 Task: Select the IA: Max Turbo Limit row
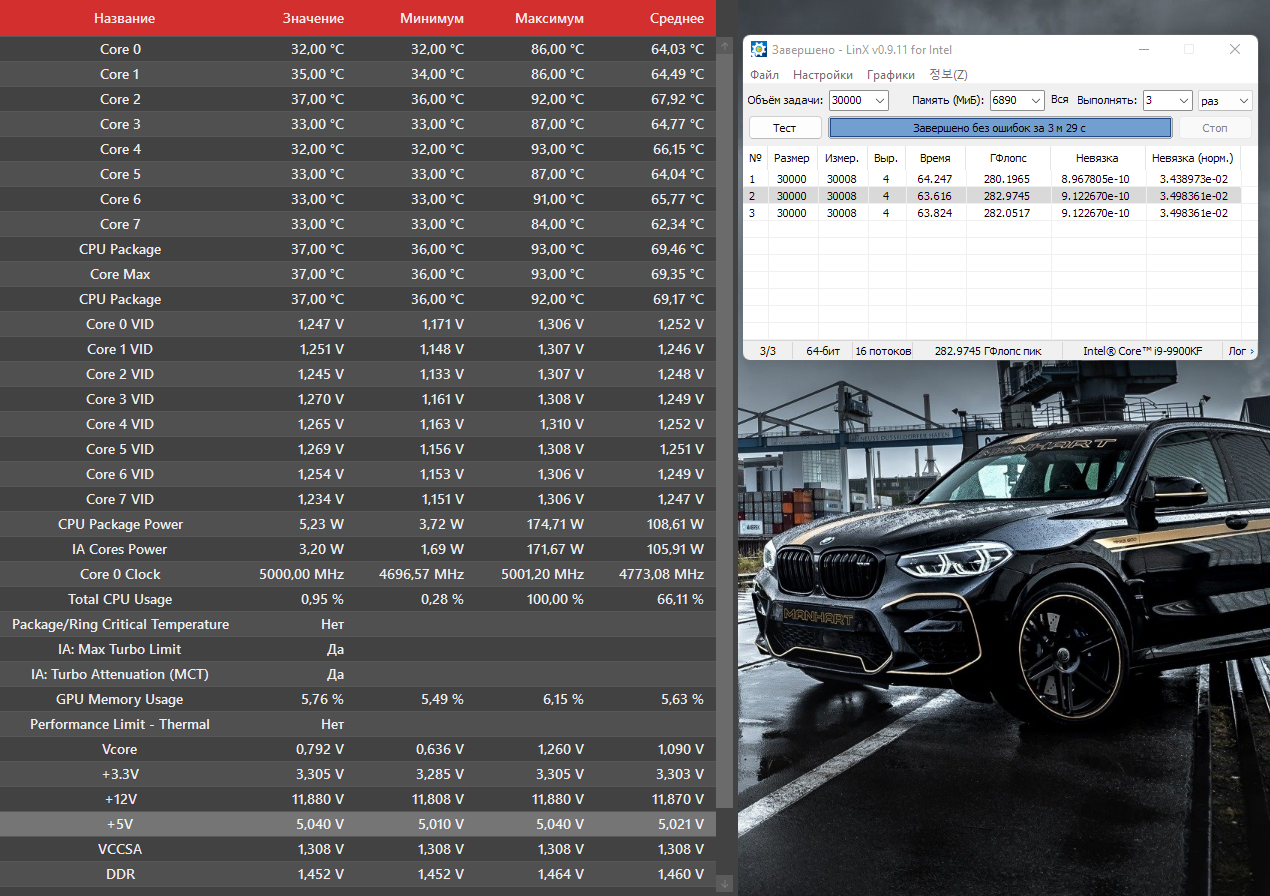coord(358,649)
